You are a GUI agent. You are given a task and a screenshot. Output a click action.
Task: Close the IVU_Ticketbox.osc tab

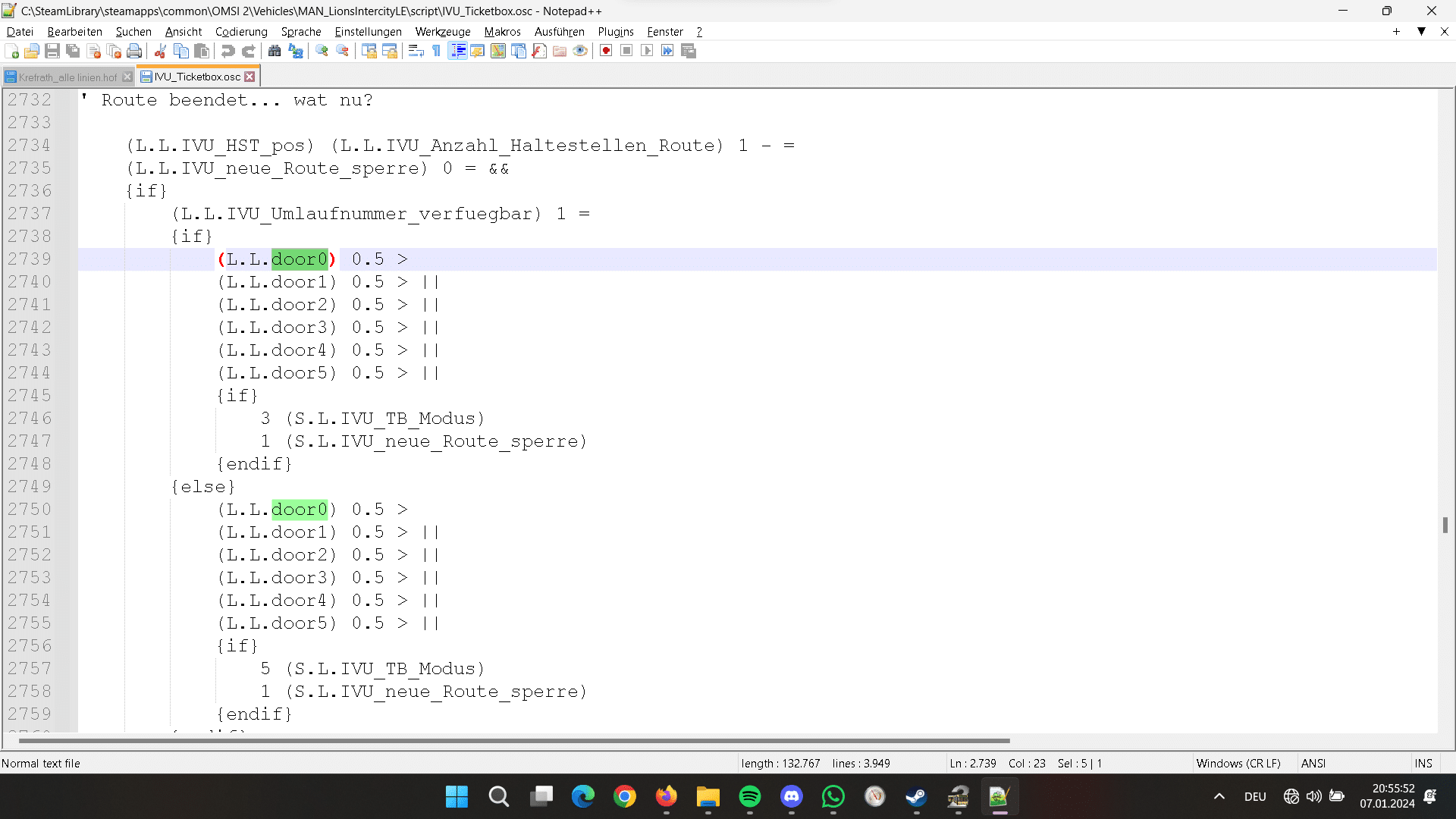(249, 77)
